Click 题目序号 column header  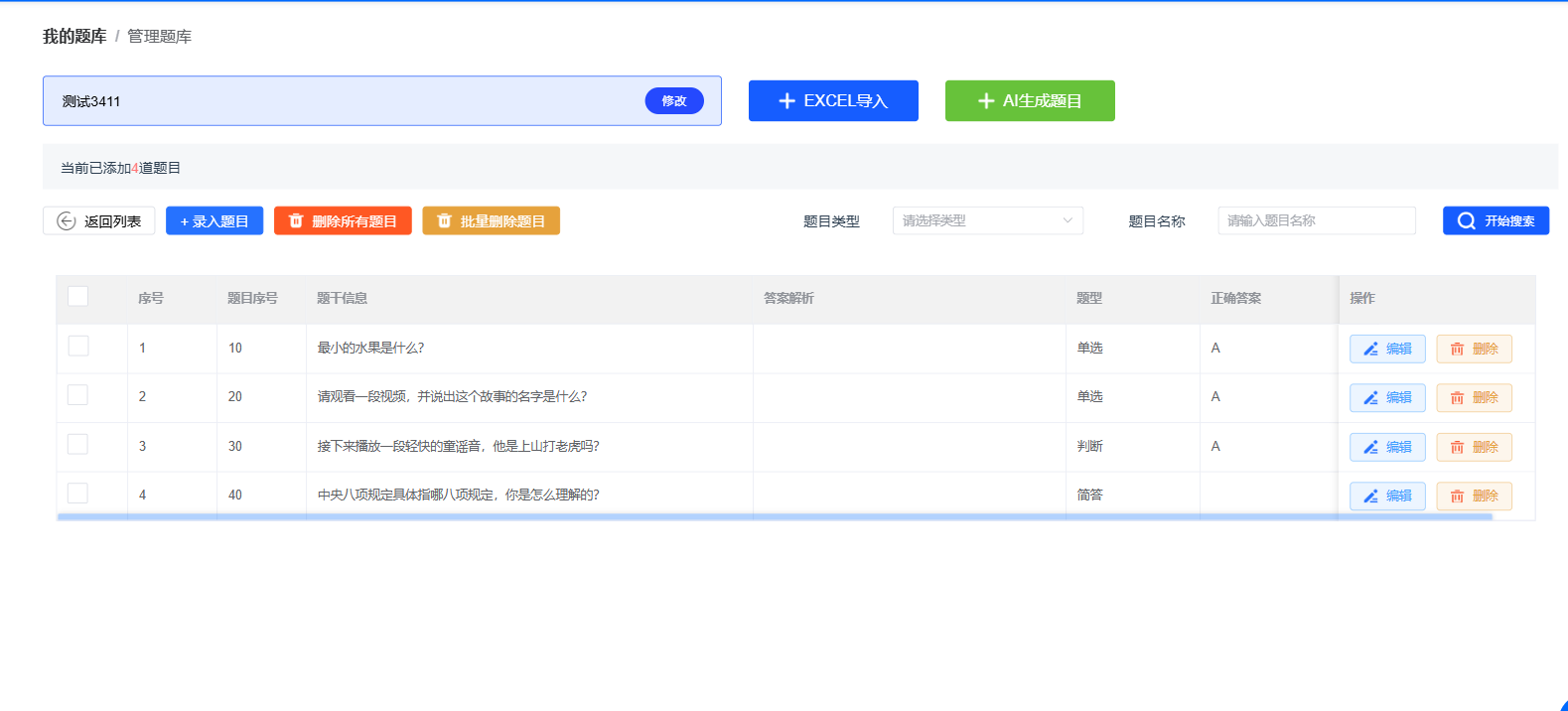[x=252, y=298]
